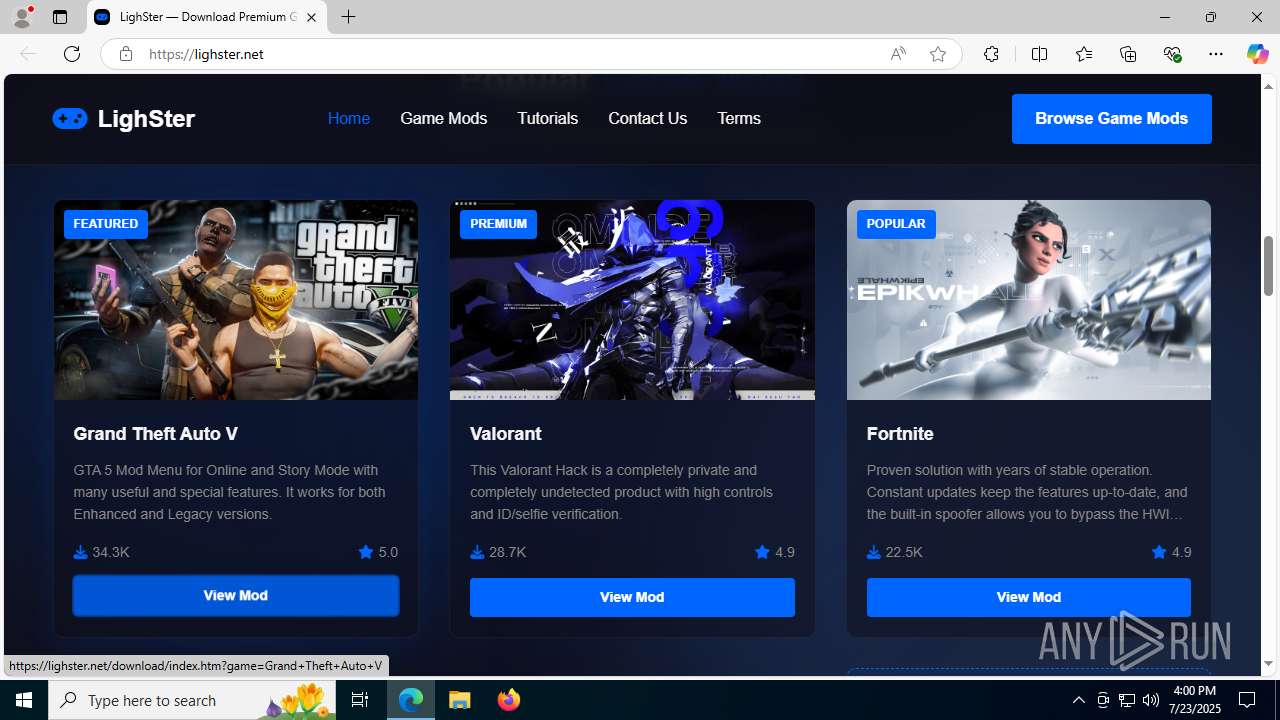Open Browser essentials icon
Image resolution: width=1280 pixels, height=720 pixels.
point(1172,54)
